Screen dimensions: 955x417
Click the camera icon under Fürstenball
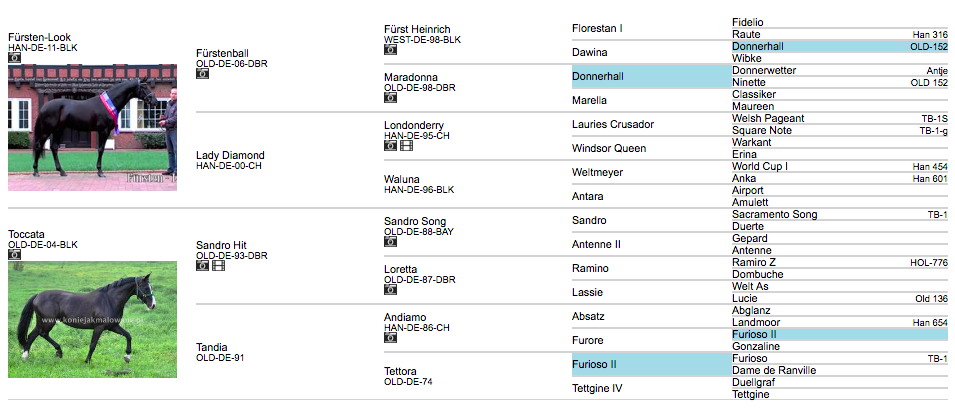pyautogui.click(x=202, y=73)
